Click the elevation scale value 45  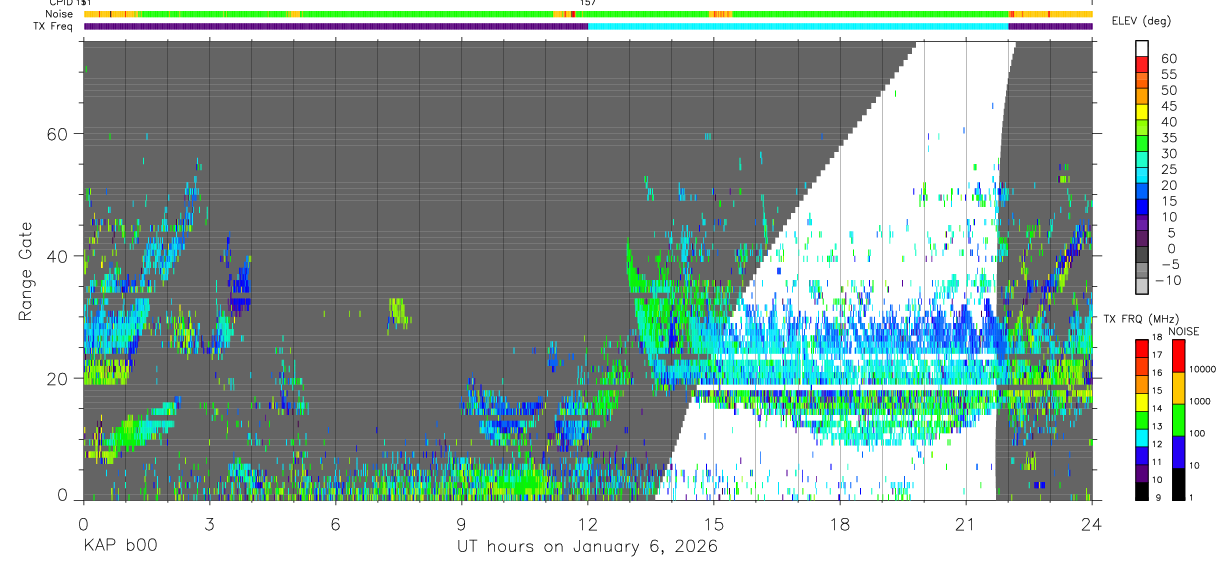point(1167,106)
